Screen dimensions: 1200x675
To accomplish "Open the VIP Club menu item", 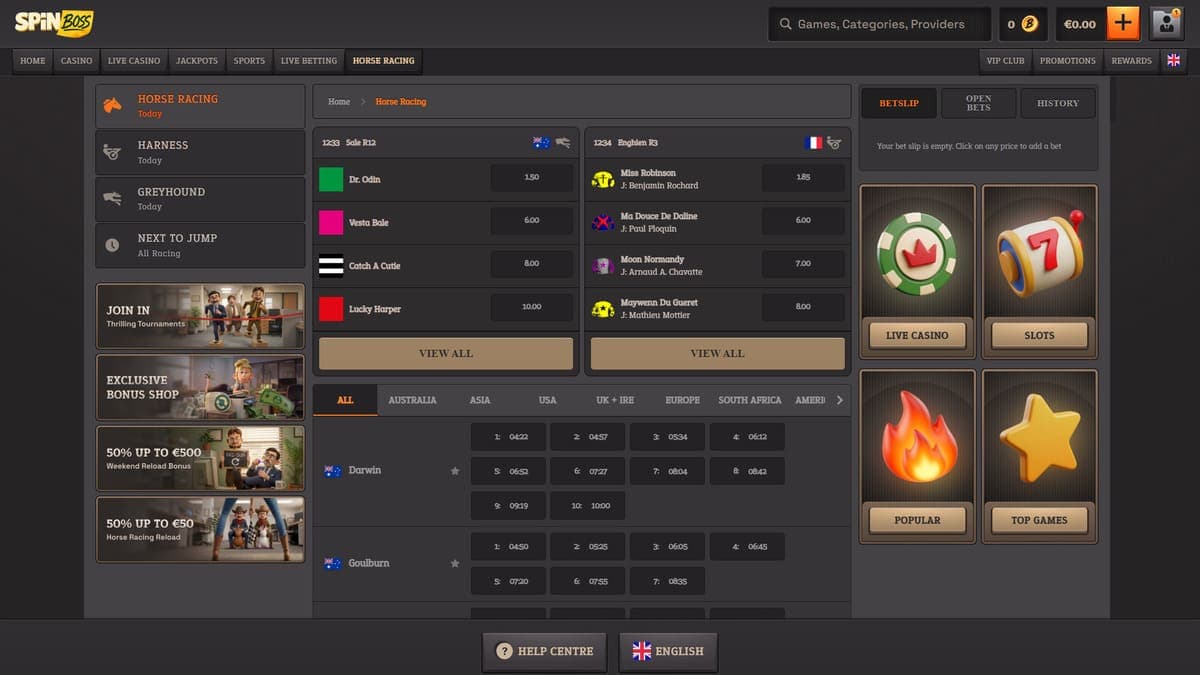I will 1005,61.
